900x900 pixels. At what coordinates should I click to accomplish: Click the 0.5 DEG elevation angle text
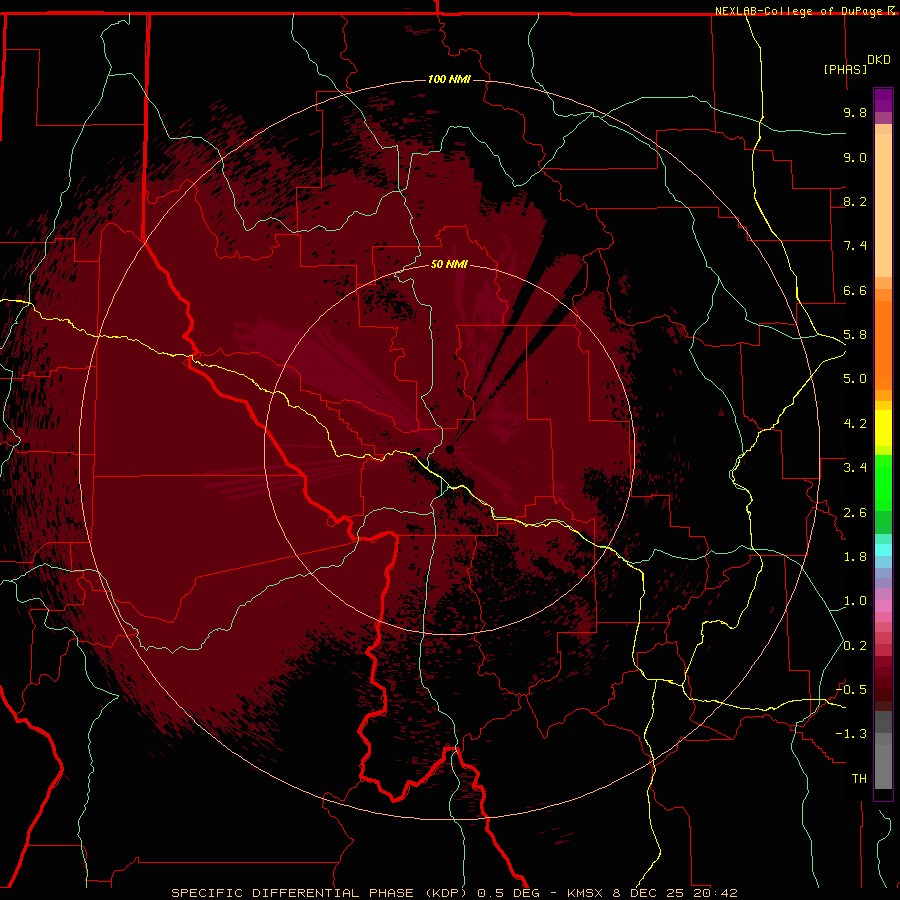[508, 893]
